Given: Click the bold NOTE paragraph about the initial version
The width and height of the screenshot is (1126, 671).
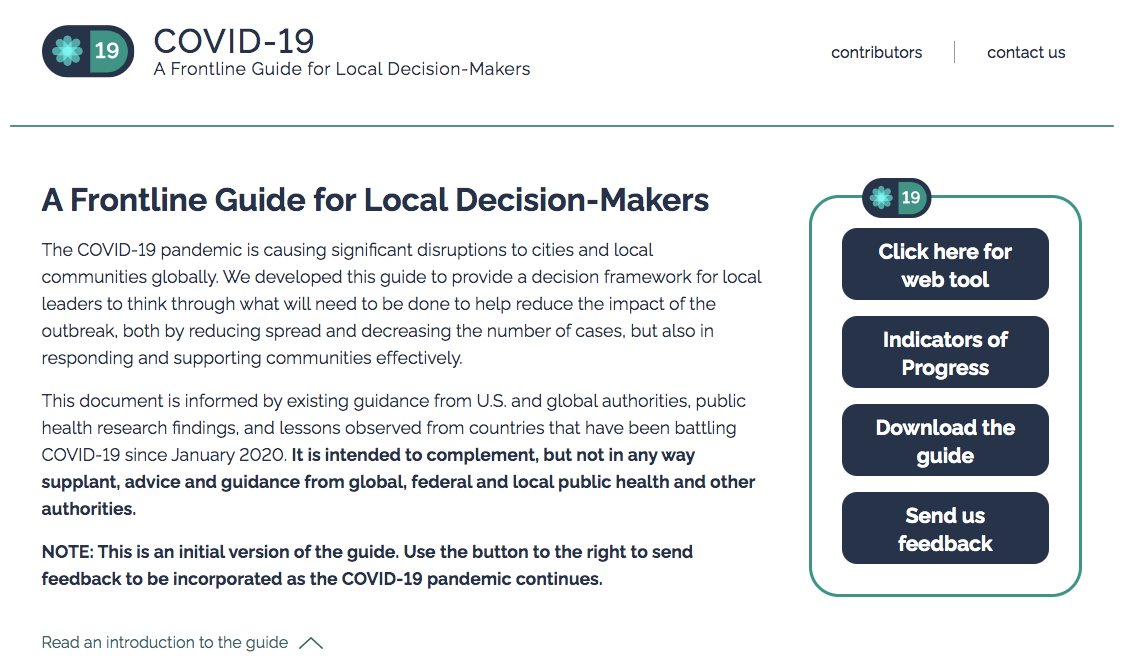Looking at the screenshot, I should (x=367, y=565).
